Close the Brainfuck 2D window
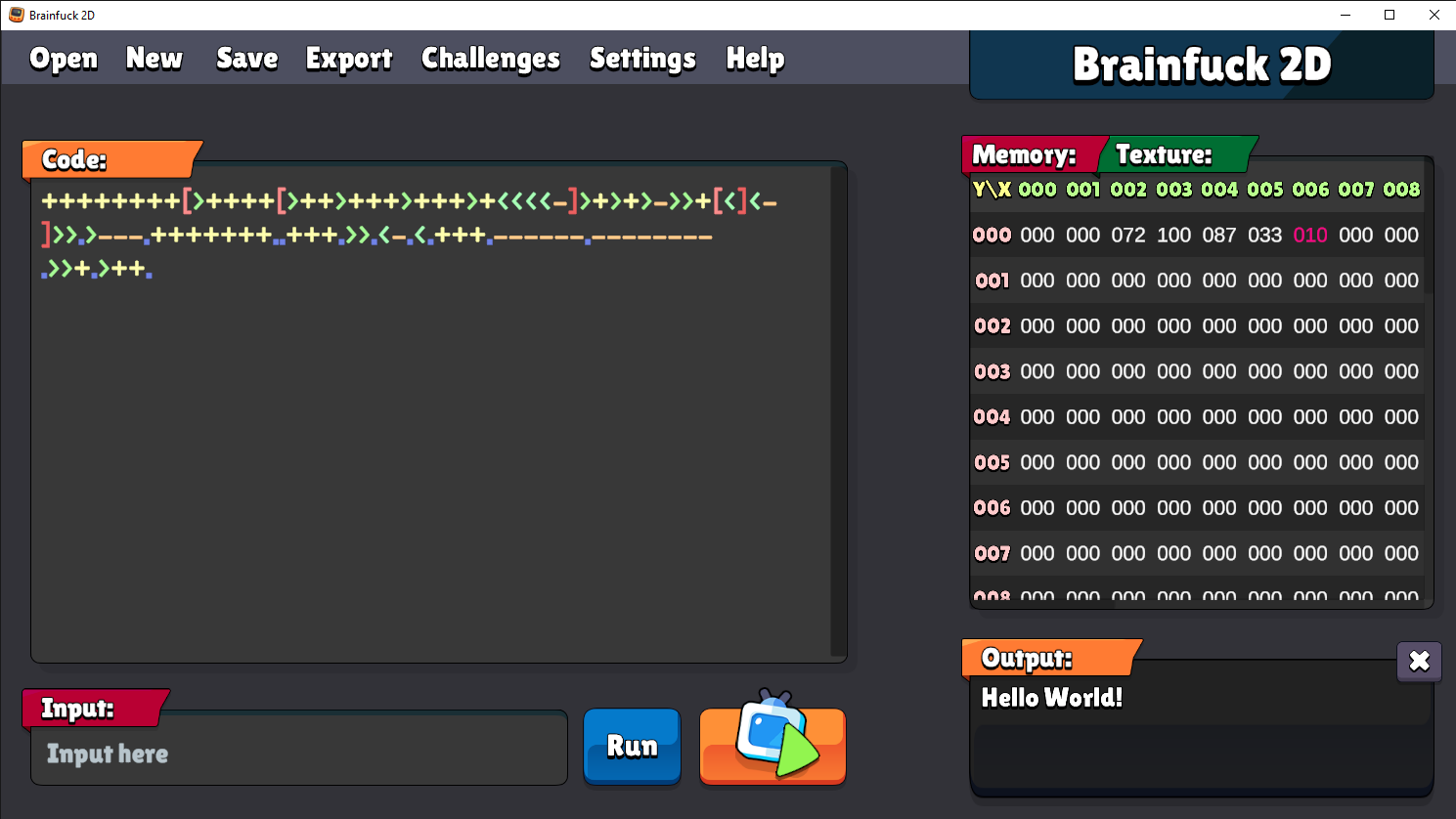The width and height of the screenshot is (1456, 819). point(1434,15)
